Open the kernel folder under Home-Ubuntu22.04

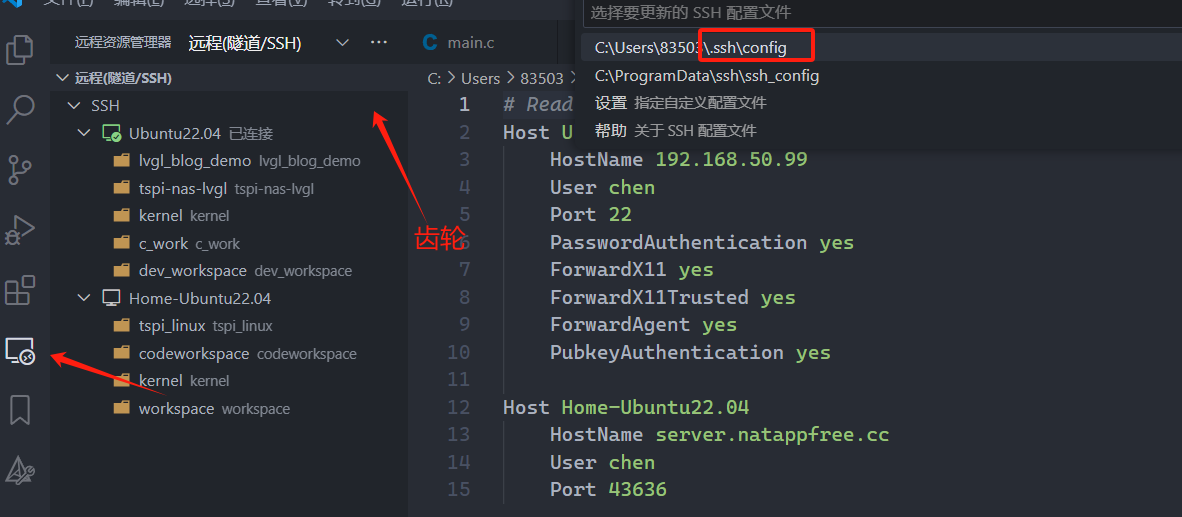[x=229, y=381]
